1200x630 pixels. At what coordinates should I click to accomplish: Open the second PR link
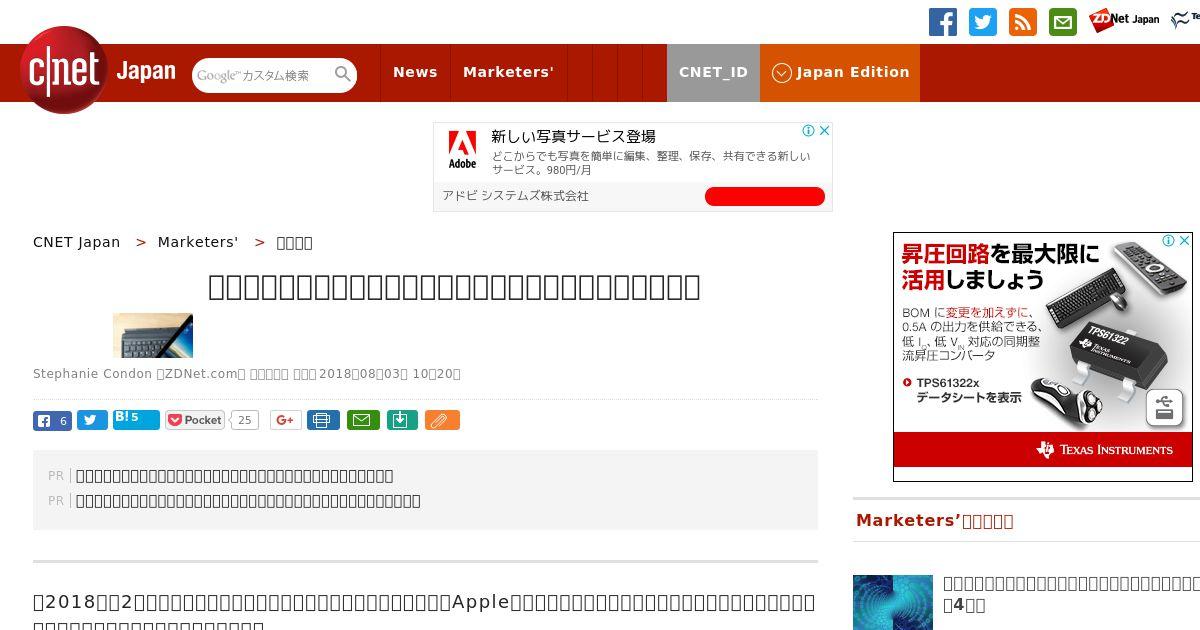click(248, 501)
